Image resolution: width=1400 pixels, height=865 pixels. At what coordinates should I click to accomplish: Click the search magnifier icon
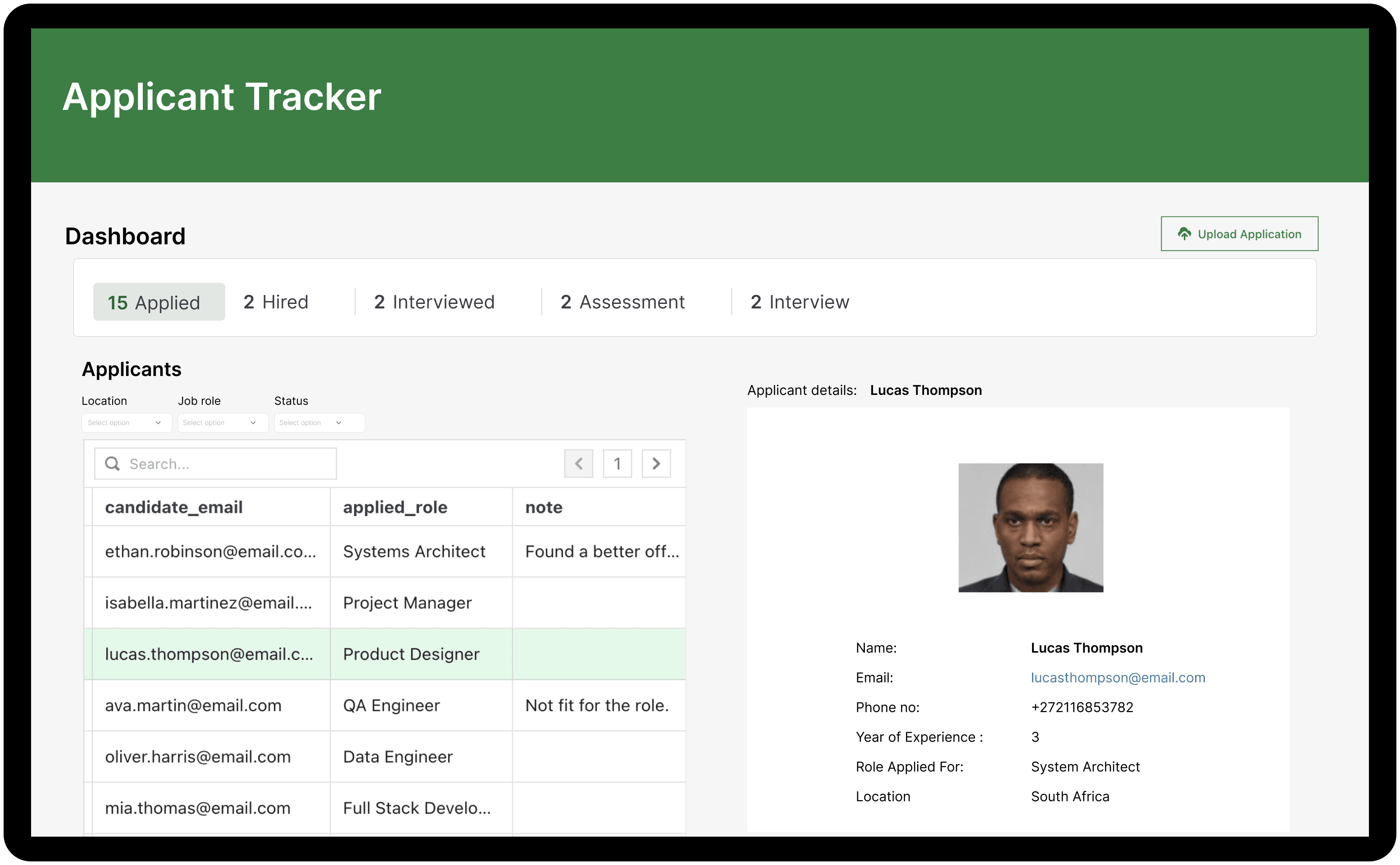[113, 463]
